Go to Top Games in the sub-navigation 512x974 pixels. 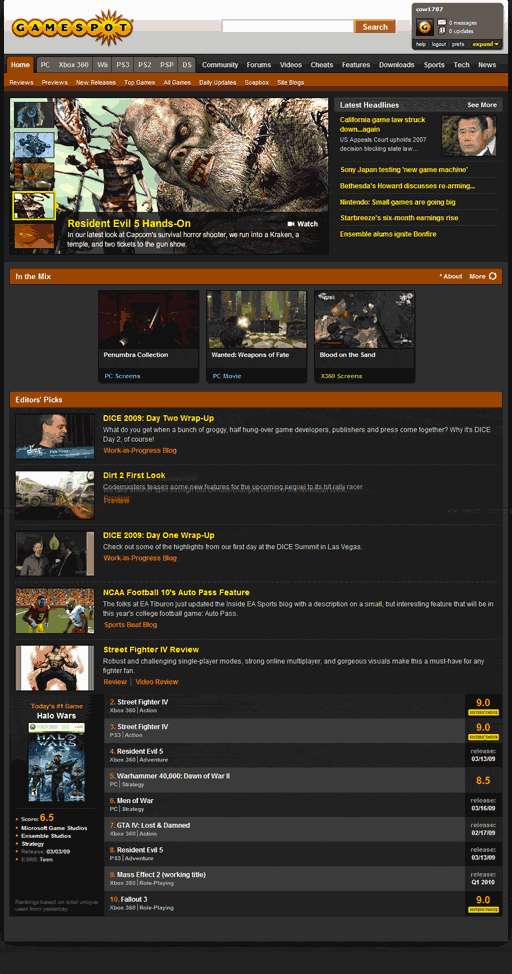139,82
